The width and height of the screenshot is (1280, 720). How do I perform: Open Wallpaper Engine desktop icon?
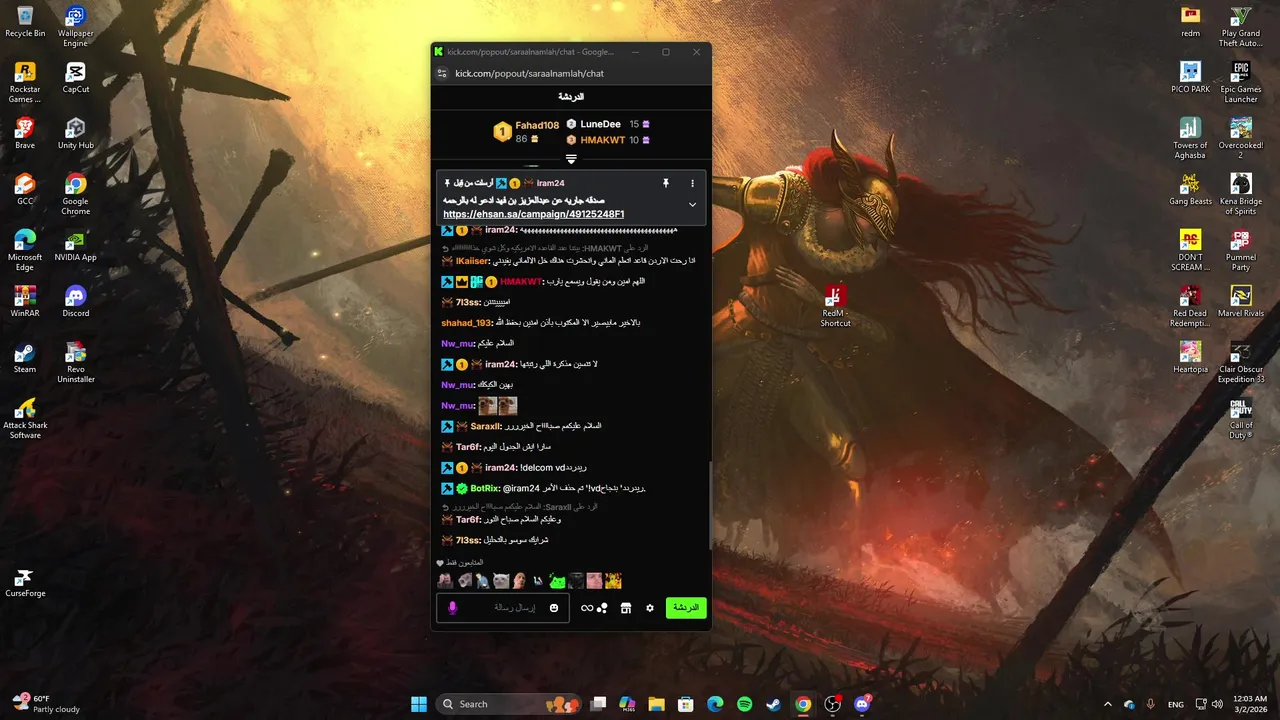pyautogui.click(x=75, y=26)
